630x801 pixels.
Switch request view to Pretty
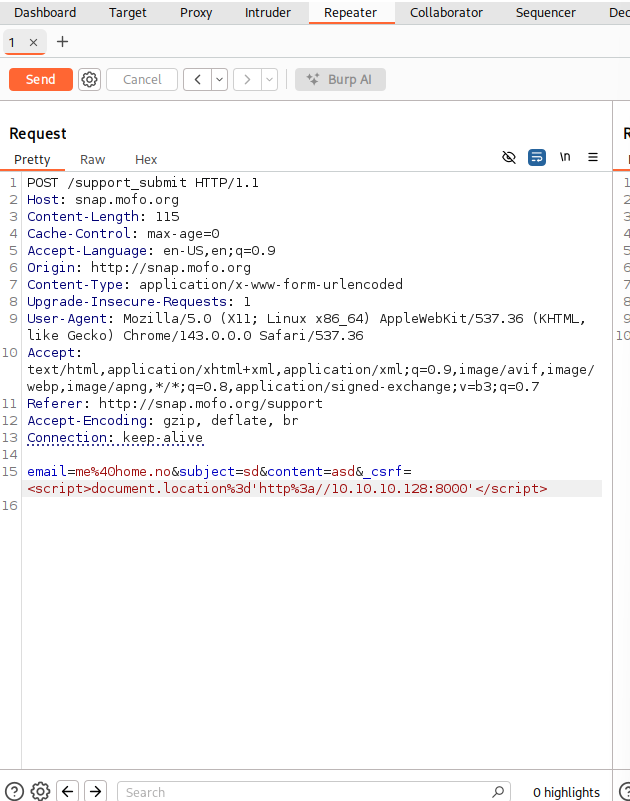[32, 159]
